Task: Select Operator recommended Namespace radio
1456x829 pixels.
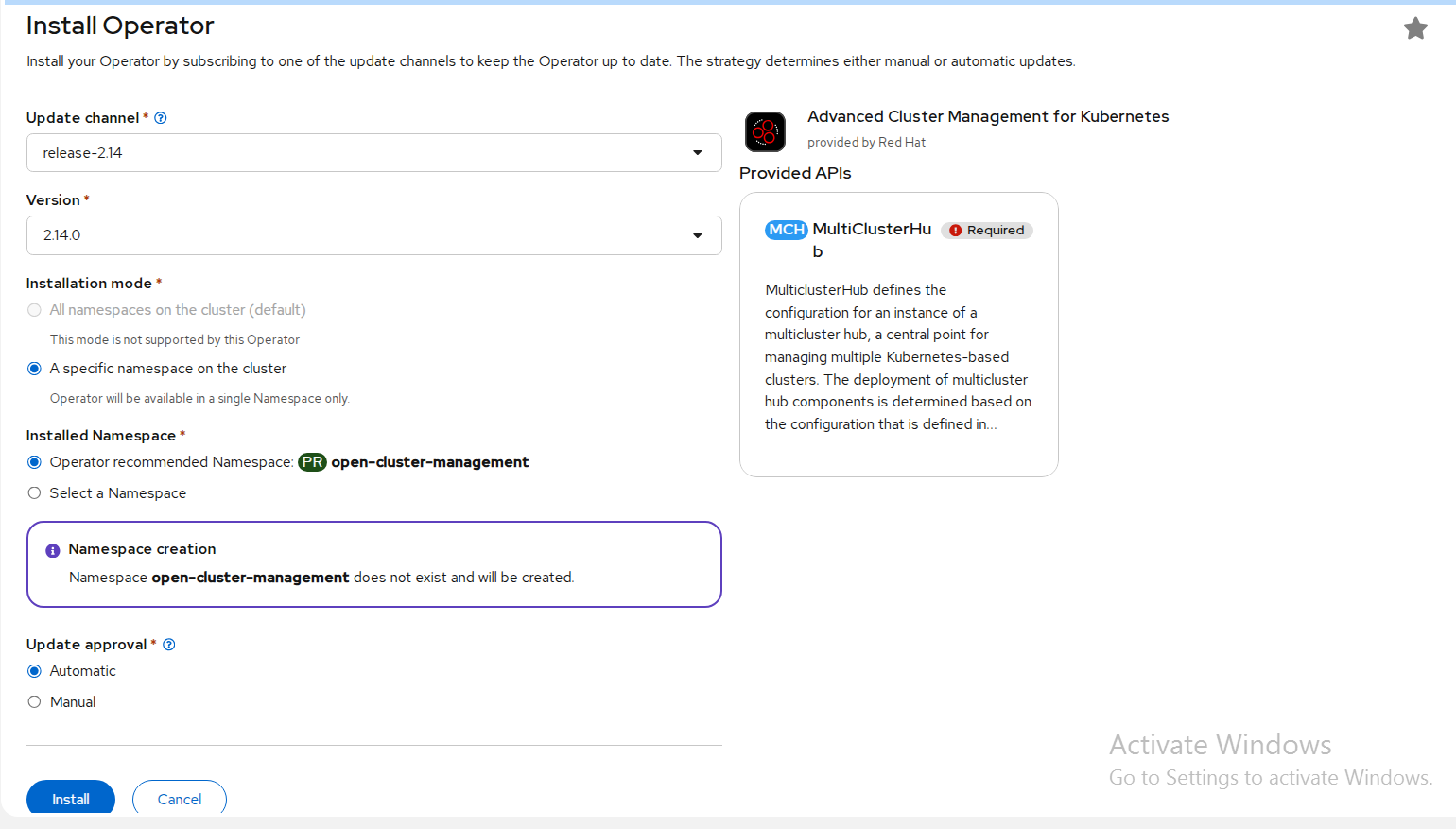Action: (x=35, y=462)
